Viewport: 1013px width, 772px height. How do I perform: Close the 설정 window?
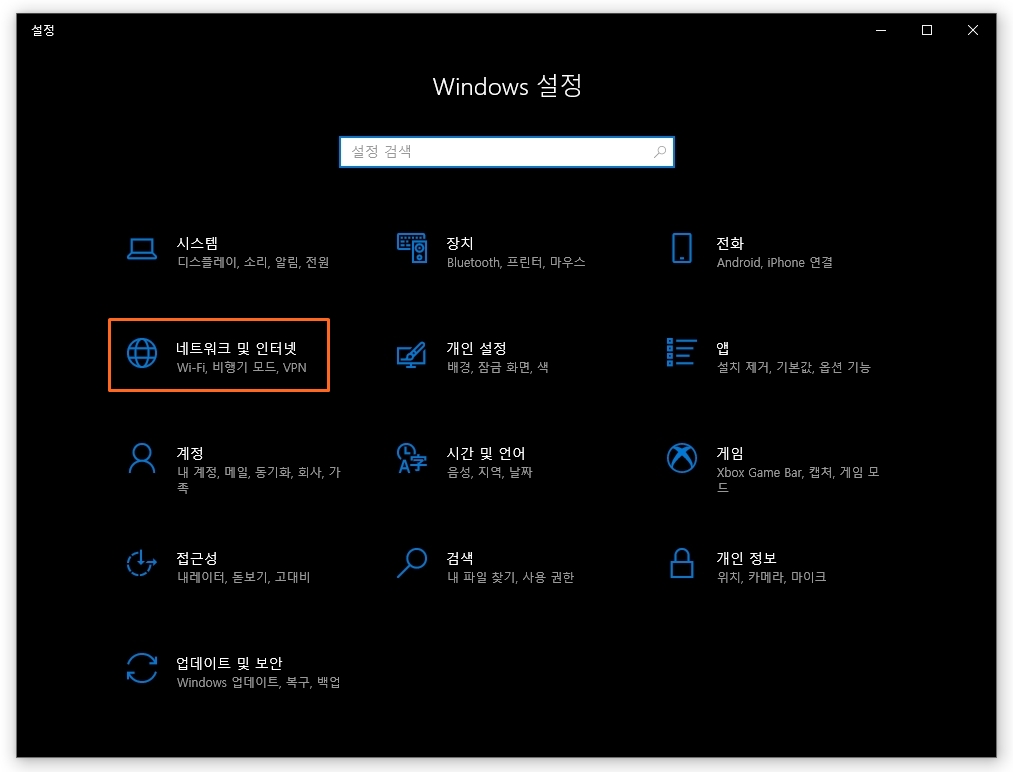click(972, 30)
